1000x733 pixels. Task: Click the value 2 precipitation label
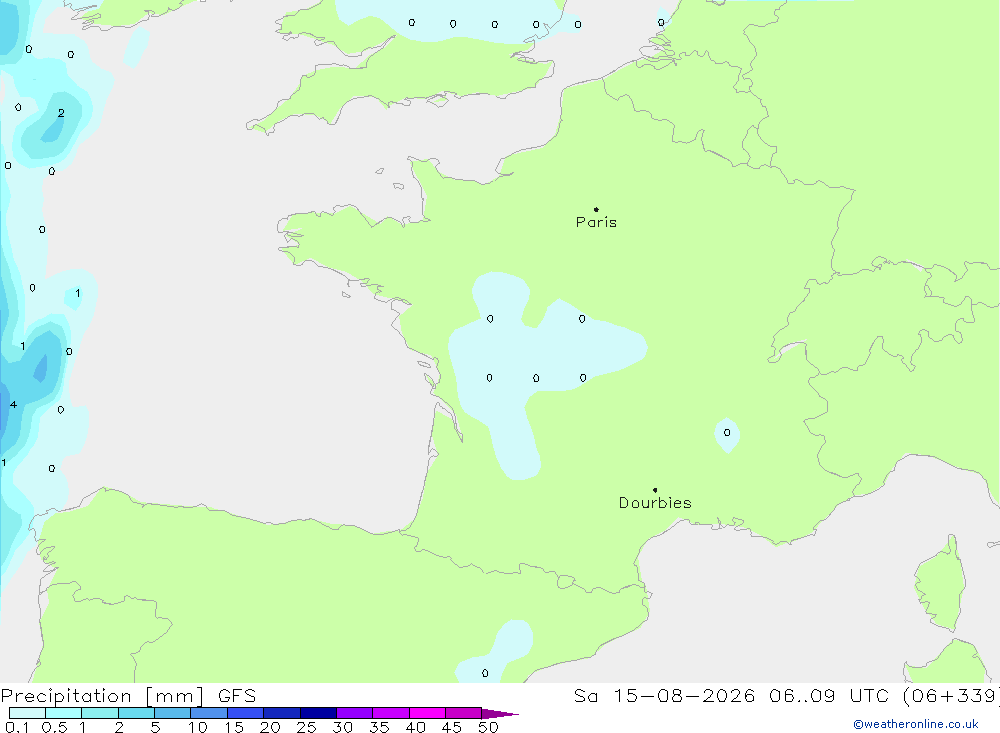point(61,113)
